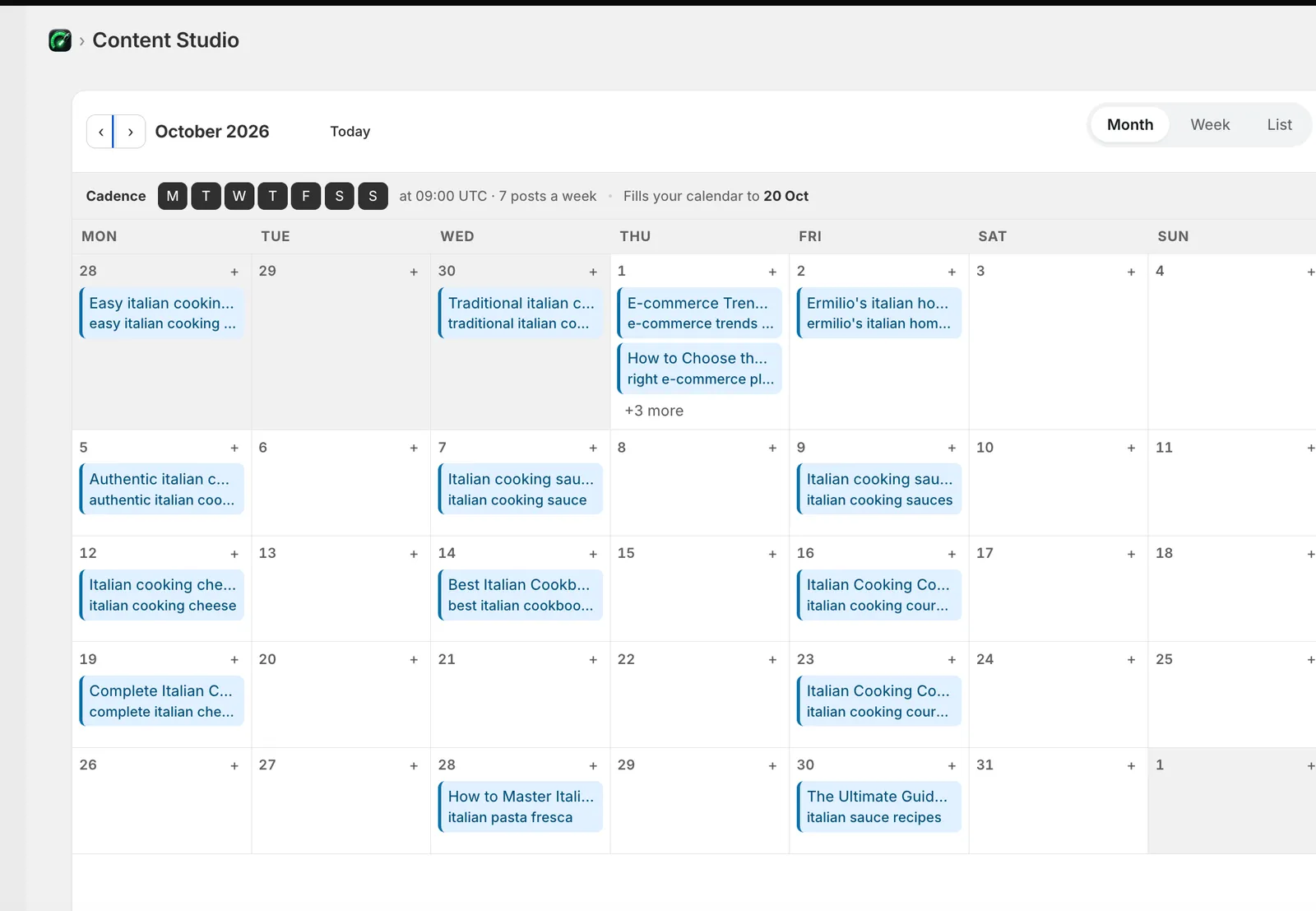Go to previous month arrow

[100, 132]
